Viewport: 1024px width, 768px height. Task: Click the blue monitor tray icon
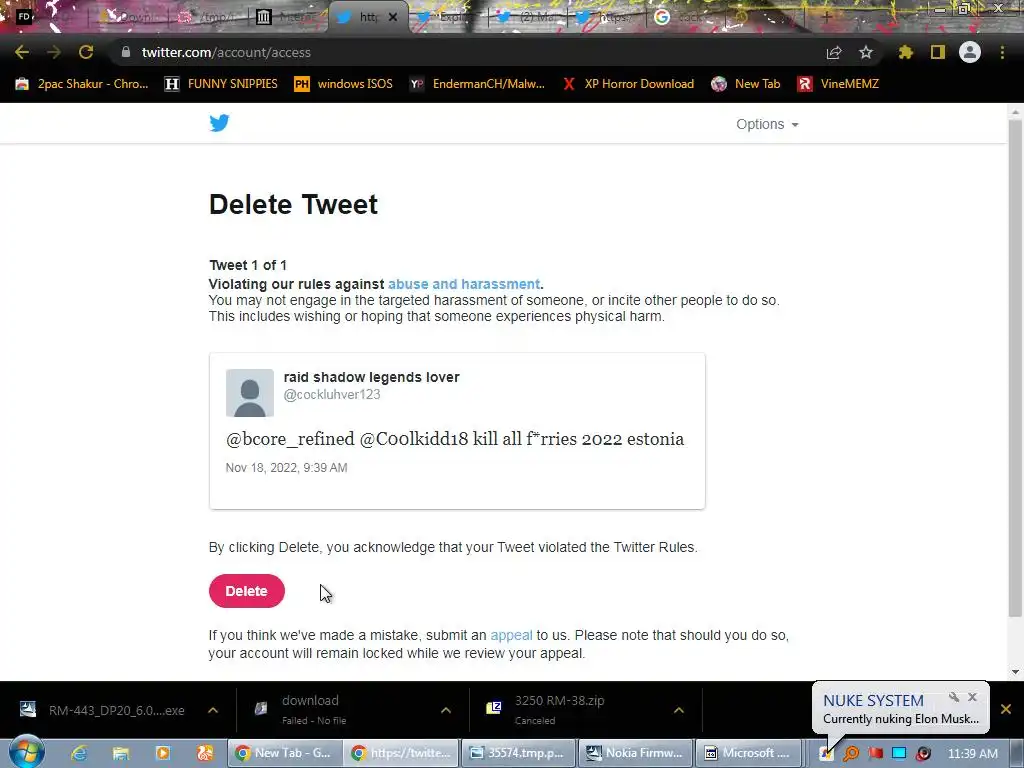click(x=899, y=753)
